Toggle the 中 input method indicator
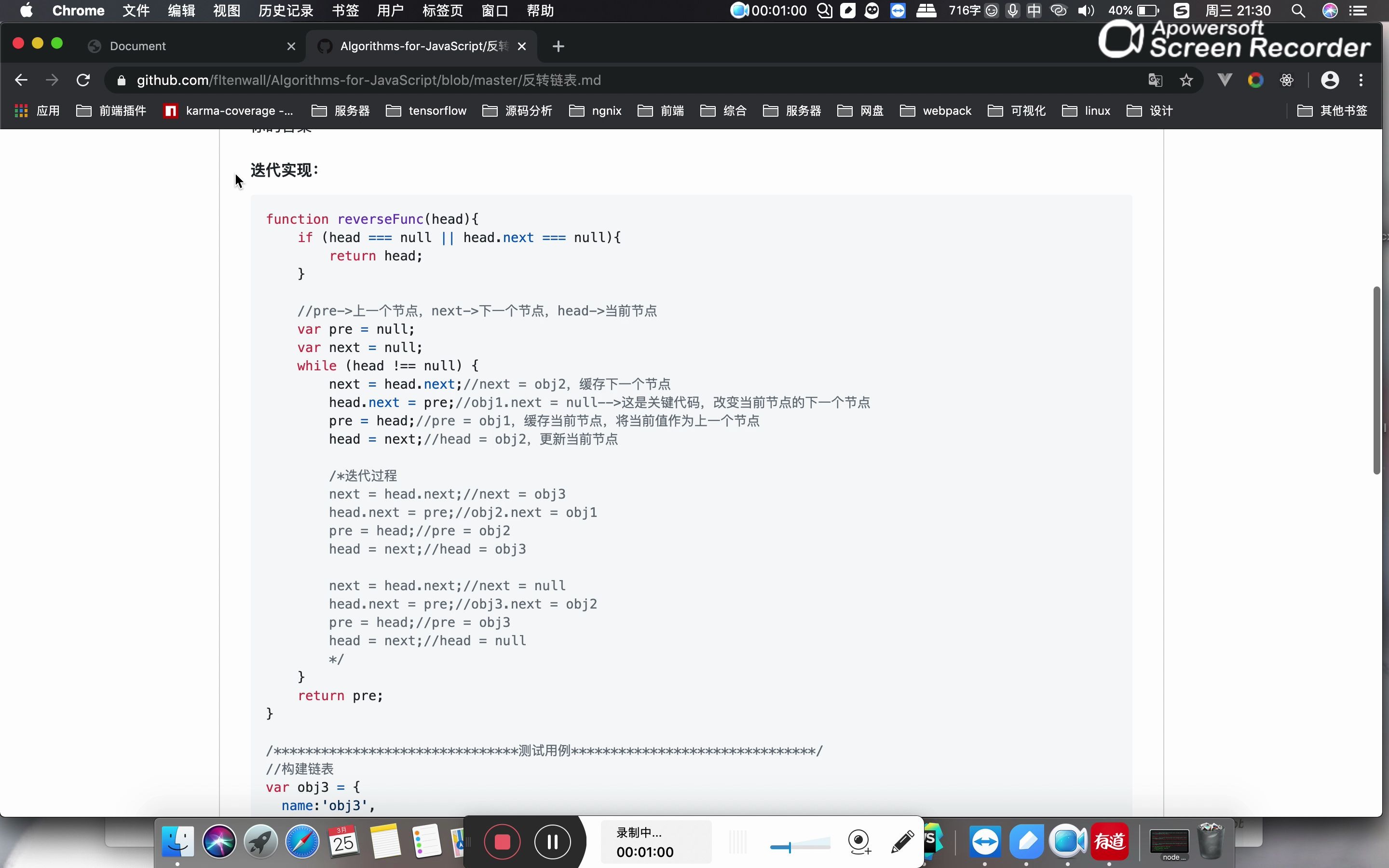The width and height of the screenshot is (1389, 868). click(x=1035, y=11)
